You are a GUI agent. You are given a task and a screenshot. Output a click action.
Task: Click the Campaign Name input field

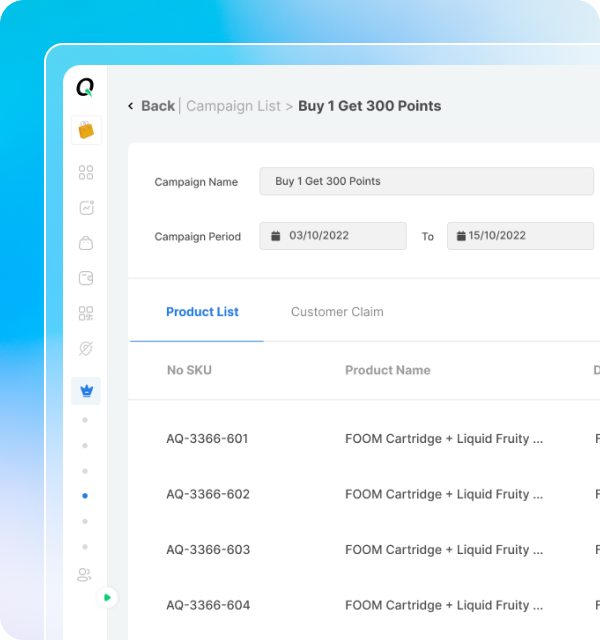(x=426, y=181)
